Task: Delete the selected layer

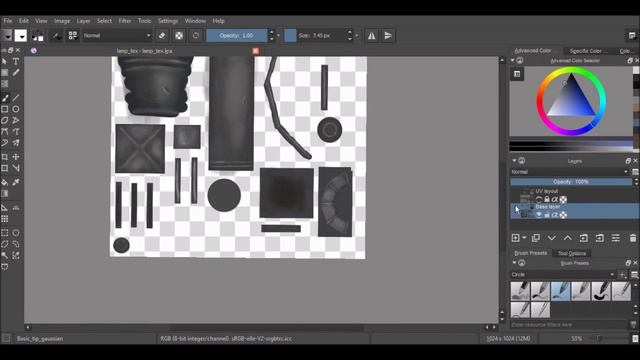Action: click(x=633, y=238)
